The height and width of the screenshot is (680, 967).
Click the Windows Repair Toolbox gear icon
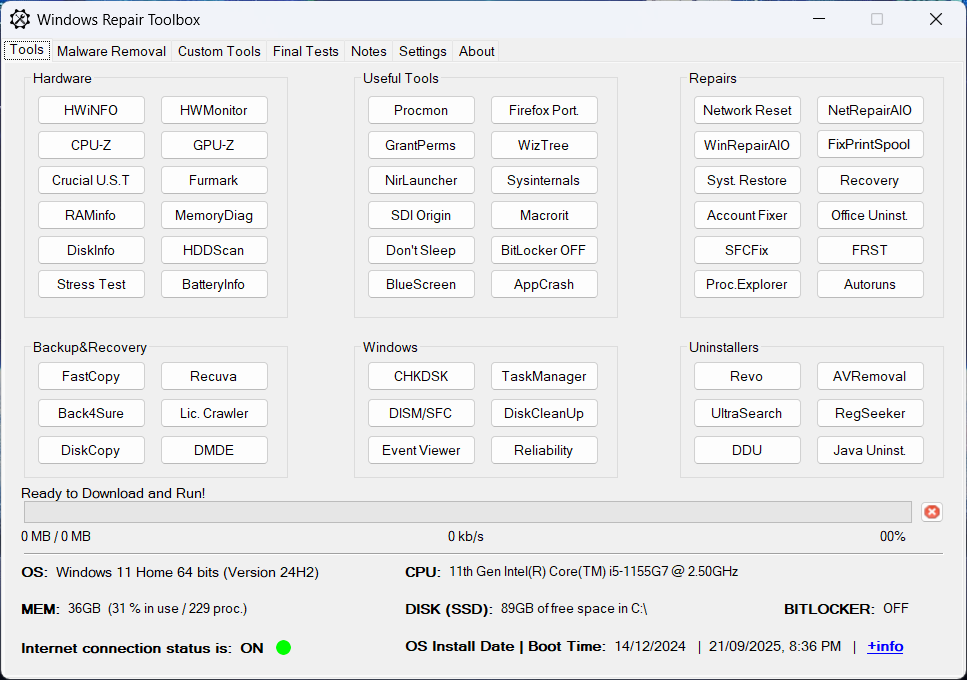(x=20, y=19)
